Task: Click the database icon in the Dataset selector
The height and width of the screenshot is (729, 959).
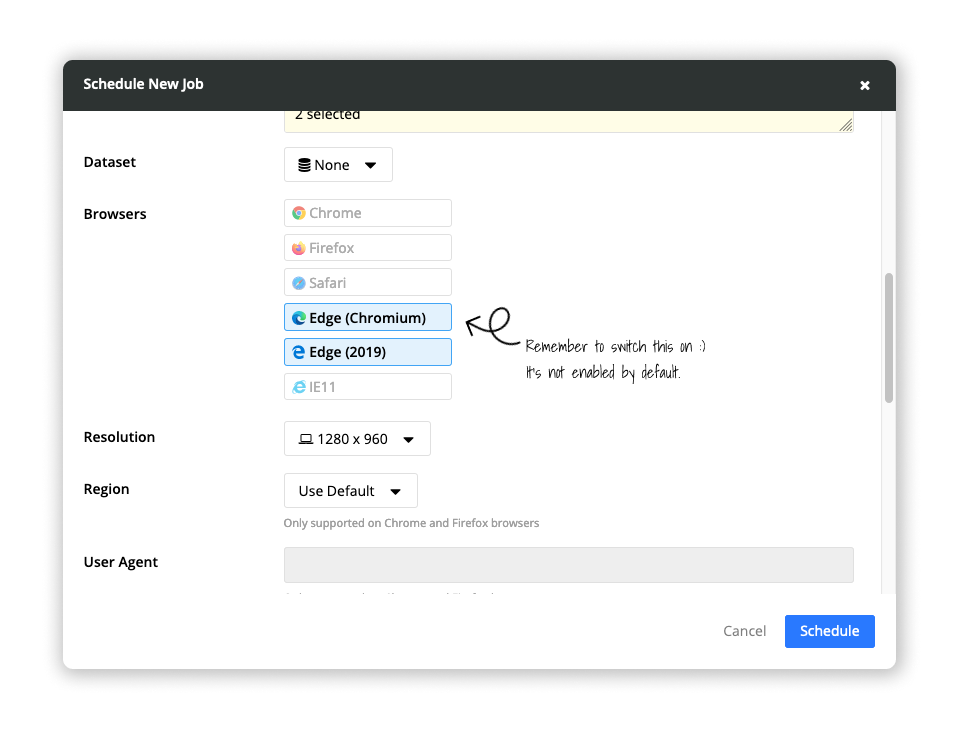Action: coord(304,164)
